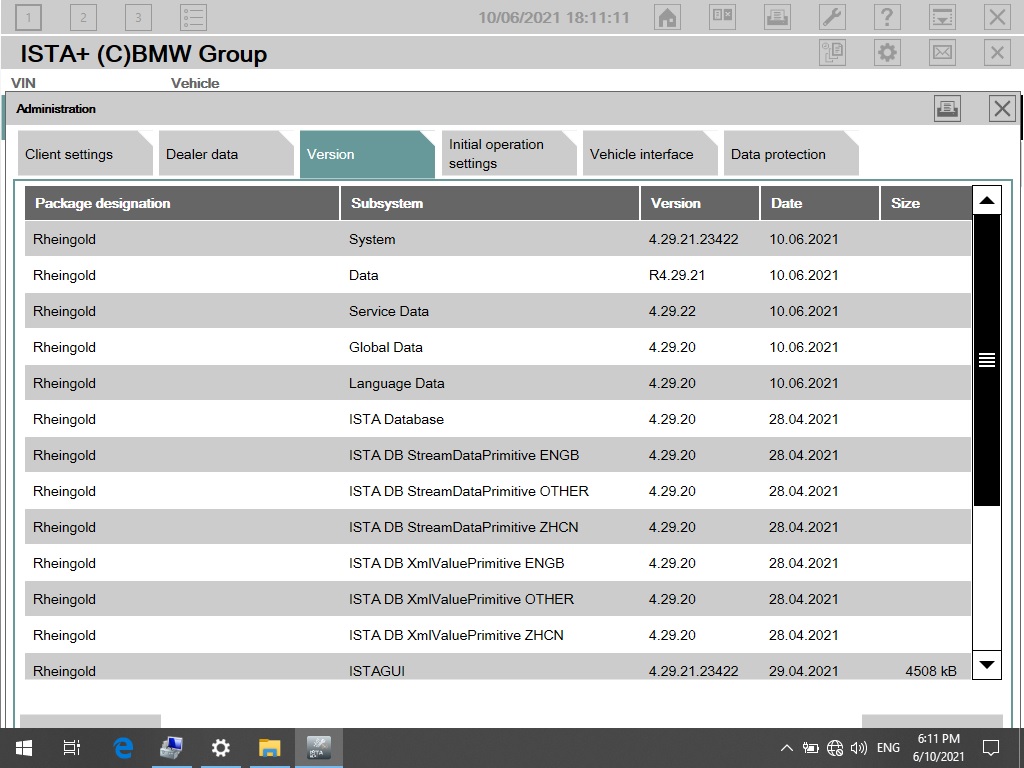Click the Subsystem column header
Image resolution: width=1024 pixels, height=768 pixels.
pyautogui.click(x=490, y=203)
